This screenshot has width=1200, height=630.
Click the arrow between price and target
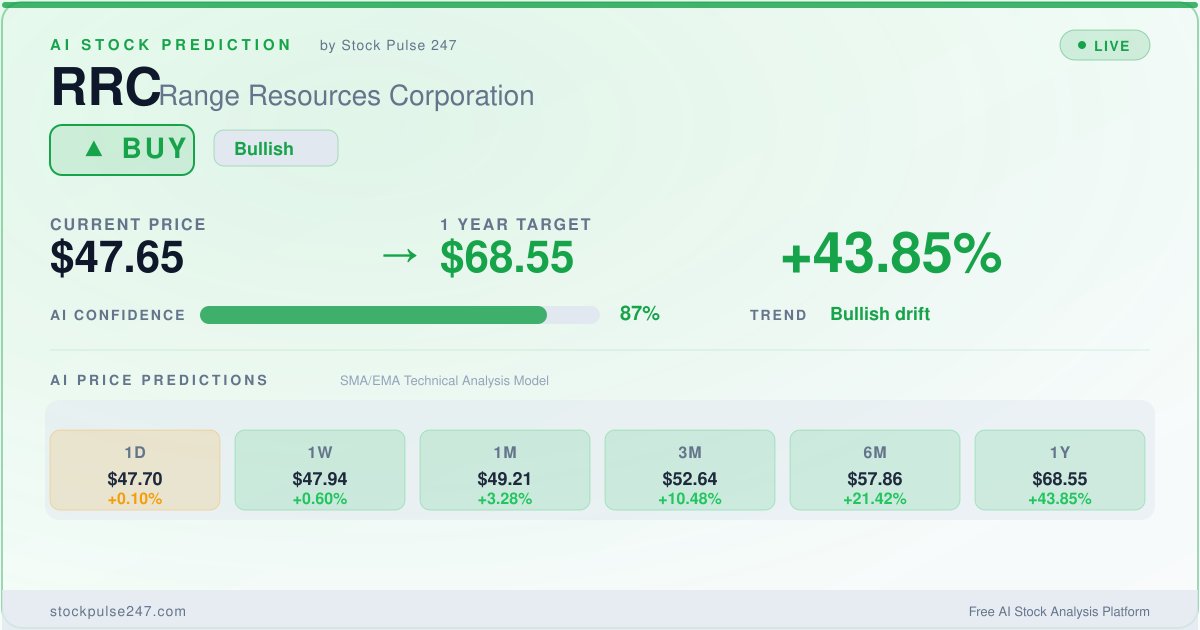click(400, 256)
